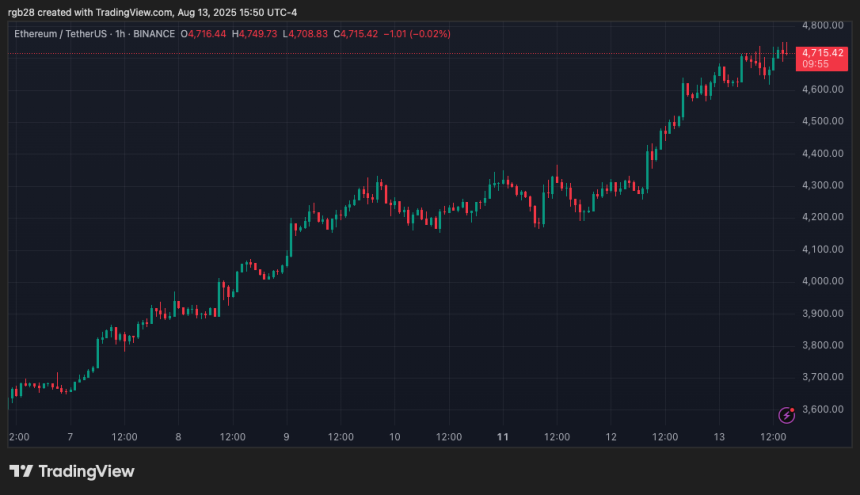Click the 4,800.00 price axis label

823,25
